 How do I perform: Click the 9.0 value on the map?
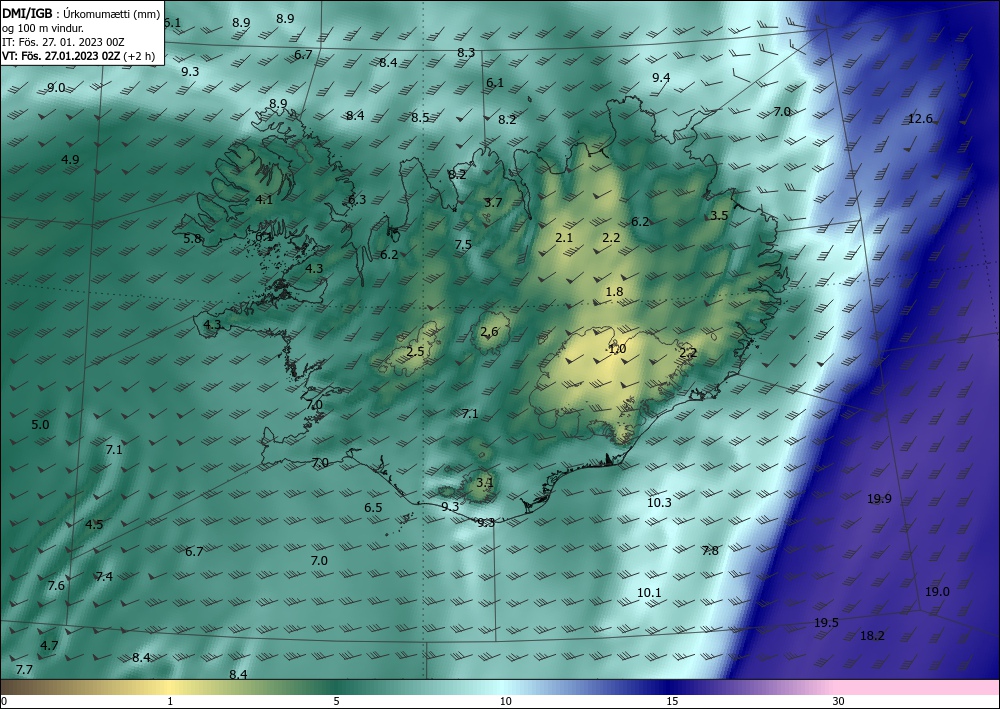(x=56, y=88)
